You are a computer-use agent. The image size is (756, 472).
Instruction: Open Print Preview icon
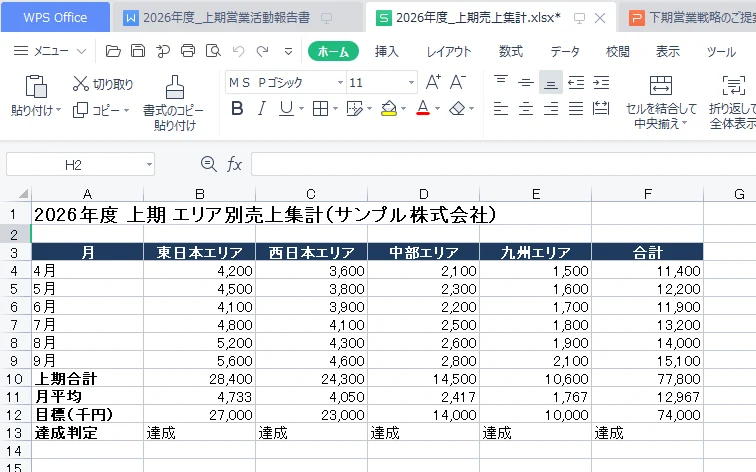213,51
